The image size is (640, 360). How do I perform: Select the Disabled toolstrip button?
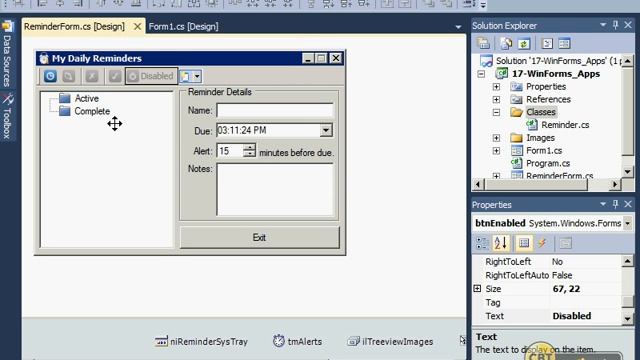[x=151, y=76]
